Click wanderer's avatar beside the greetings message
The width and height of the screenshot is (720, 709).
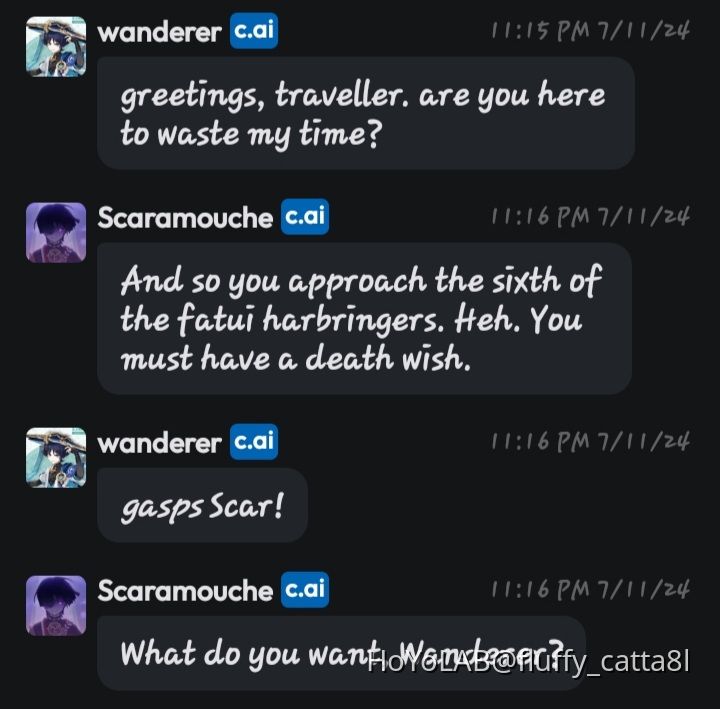coord(56,46)
